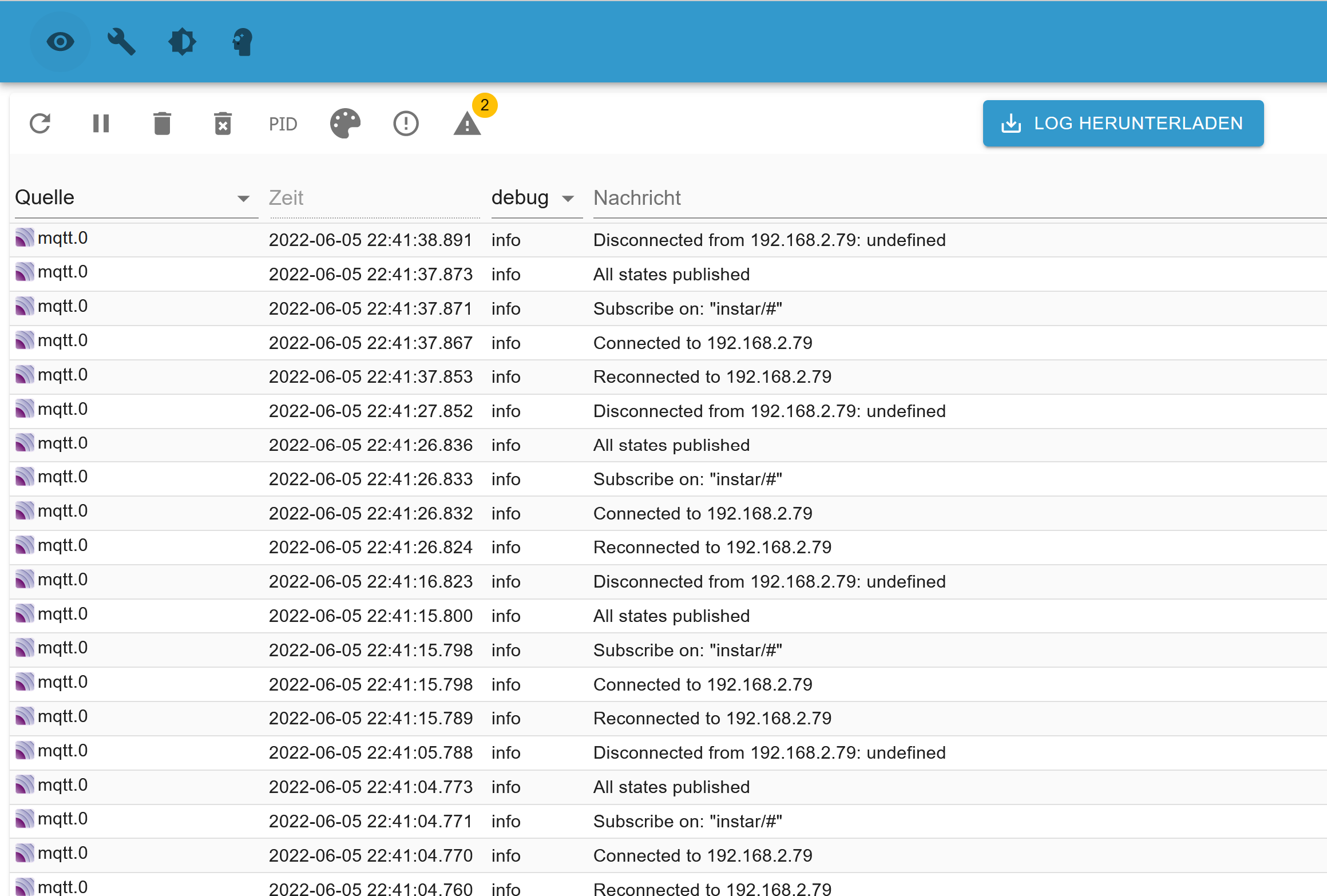Select first row Disconnected from 192.168.2.79
This screenshot has height=896, width=1327.
[x=769, y=240]
